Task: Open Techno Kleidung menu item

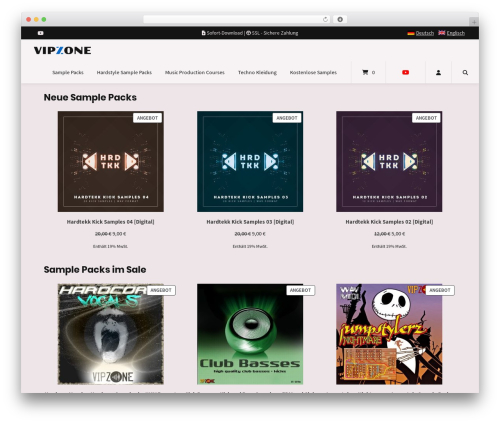Action: (x=257, y=72)
